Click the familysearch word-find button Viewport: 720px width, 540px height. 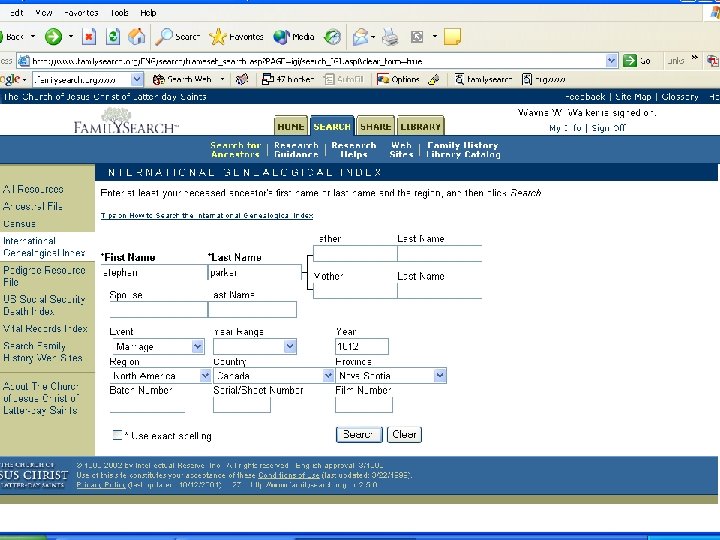483,79
